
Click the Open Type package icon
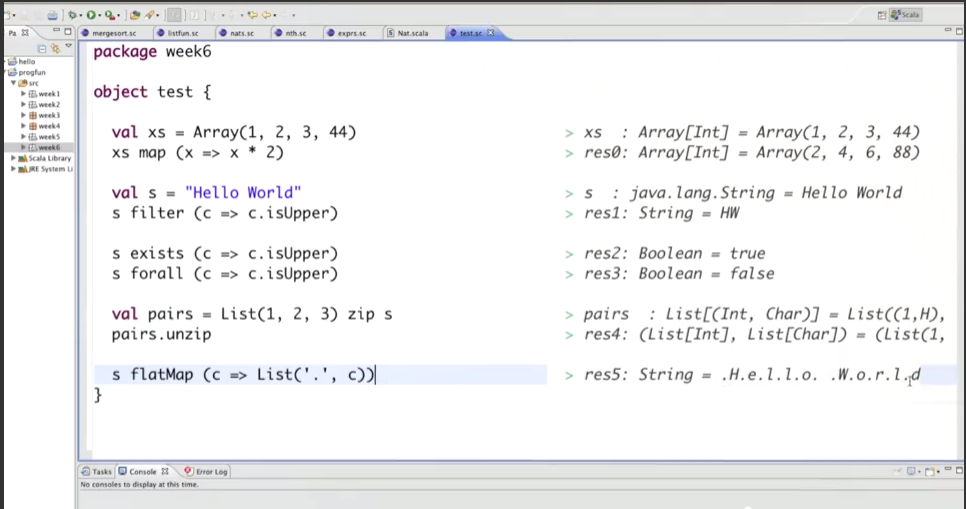coord(135,15)
